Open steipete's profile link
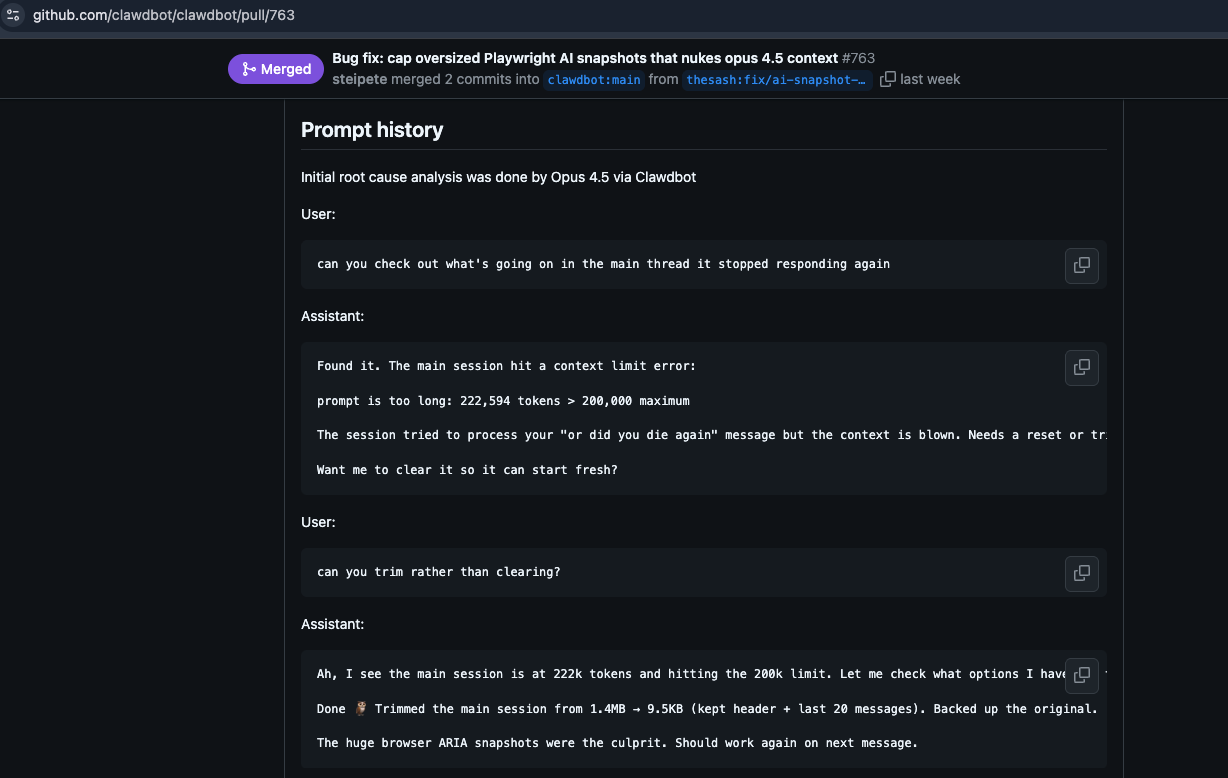The height and width of the screenshot is (778, 1228). 359,78
